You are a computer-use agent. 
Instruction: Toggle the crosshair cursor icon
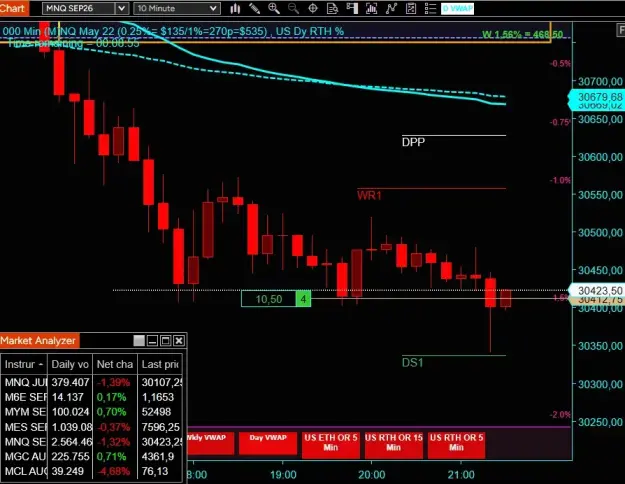pyautogui.click(x=313, y=8)
